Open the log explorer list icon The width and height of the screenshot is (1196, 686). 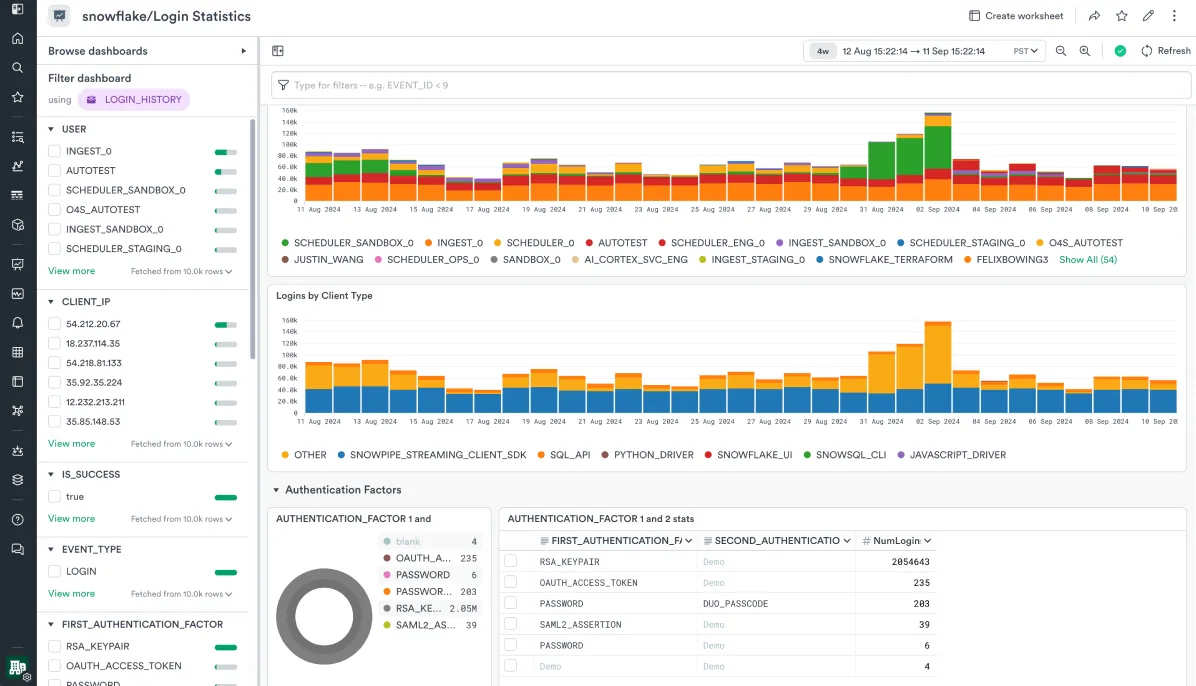click(x=18, y=137)
